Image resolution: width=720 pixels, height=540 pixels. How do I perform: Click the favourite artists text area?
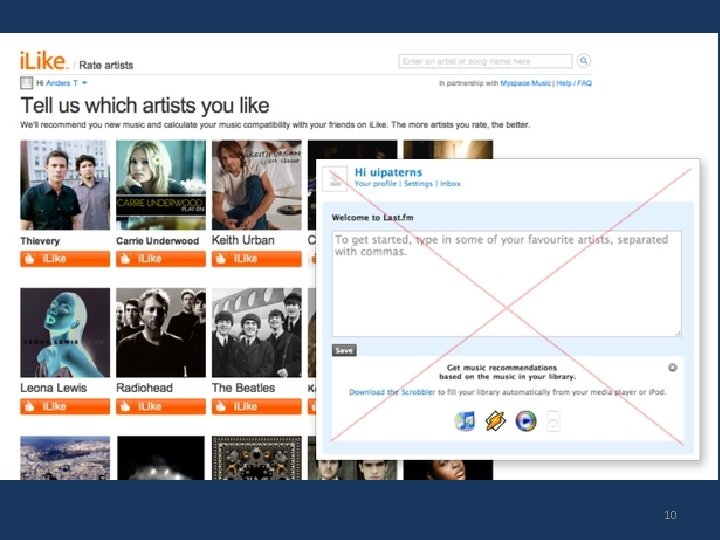point(506,284)
